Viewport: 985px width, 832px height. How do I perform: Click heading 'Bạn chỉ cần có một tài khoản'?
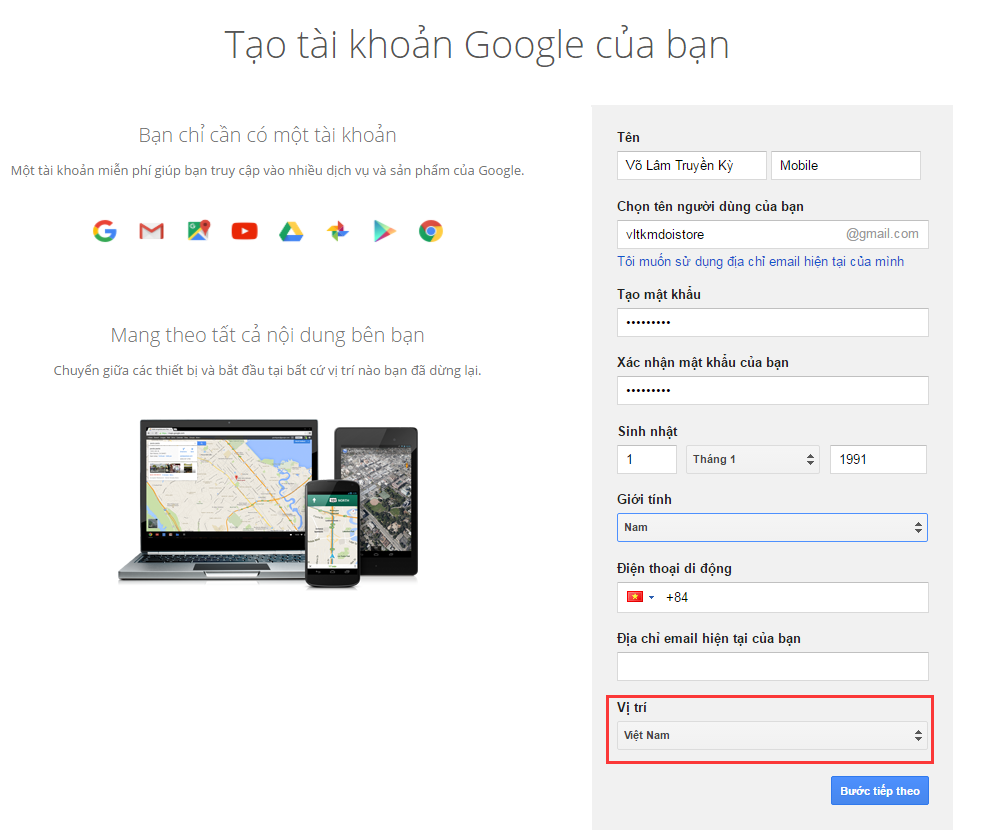pyautogui.click(x=268, y=134)
